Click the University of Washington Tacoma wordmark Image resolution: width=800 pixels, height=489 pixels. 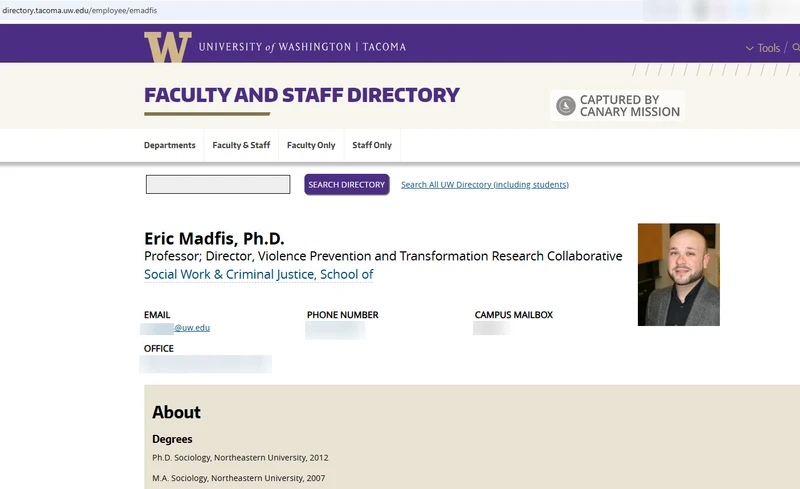coord(302,47)
